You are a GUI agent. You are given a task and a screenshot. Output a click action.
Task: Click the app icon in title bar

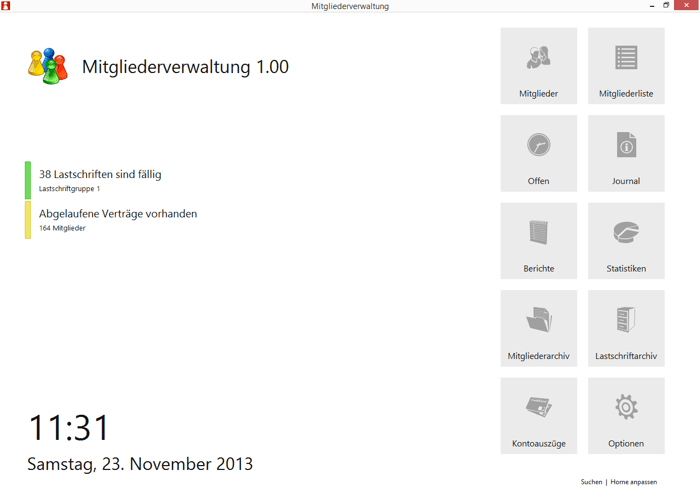(x=6, y=6)
